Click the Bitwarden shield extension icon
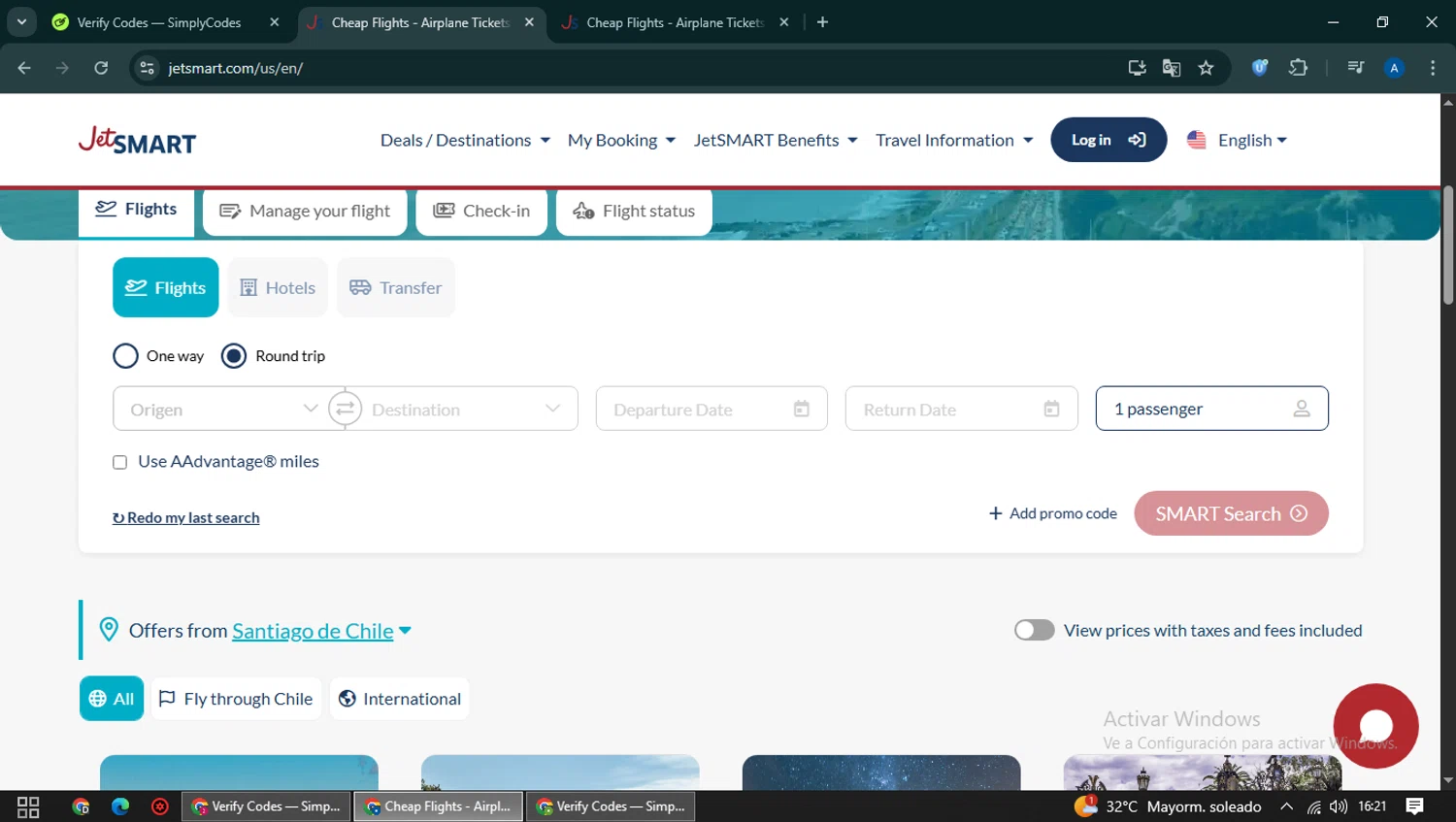The height and width of the screenshot is (822, 1456). point(1260,68)
